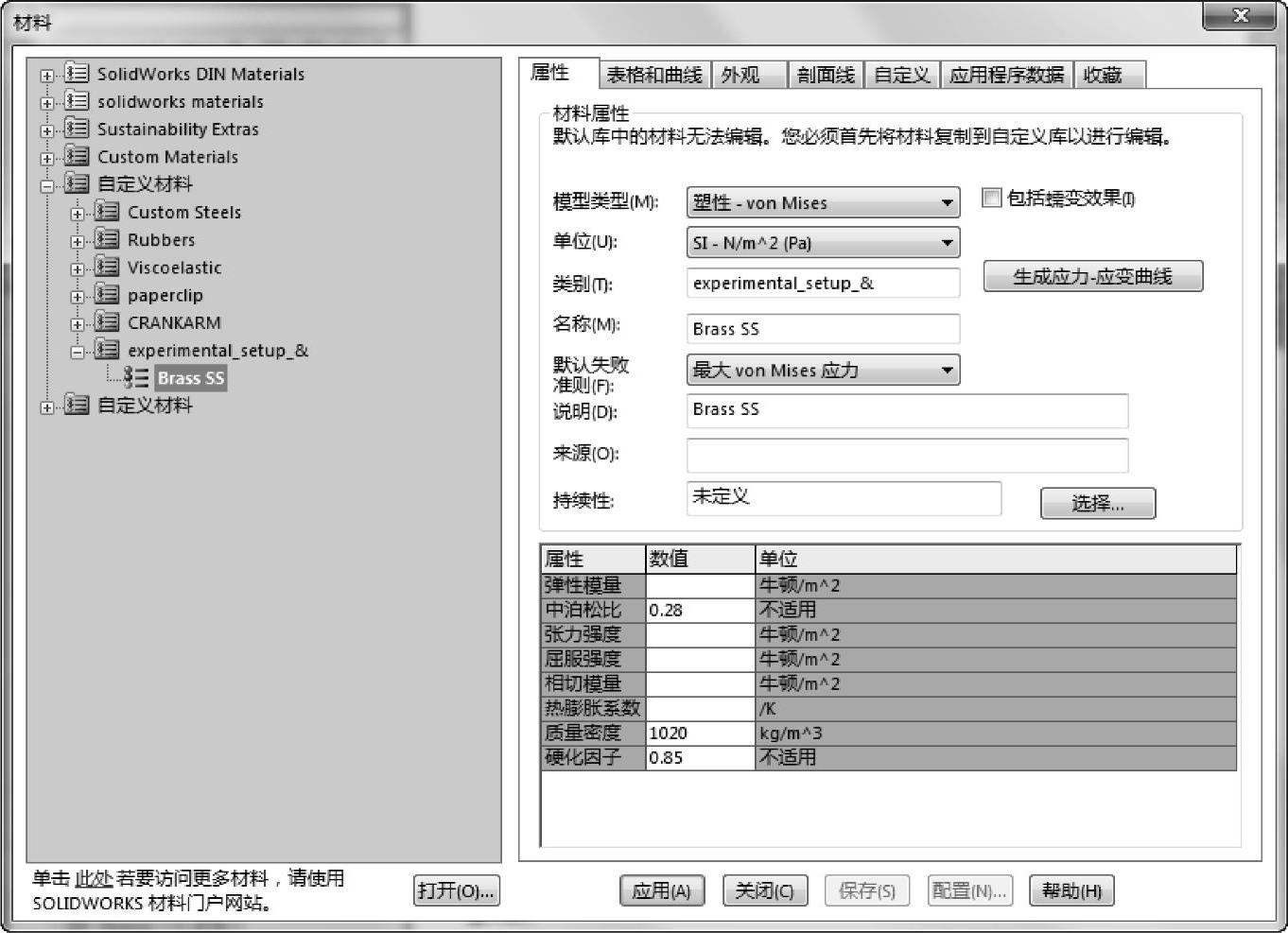Image resolution: width=1288 pixels, height=933 pixels.
Task: Click the 质量密度 value cell 1020
Action: click(701, 733)
